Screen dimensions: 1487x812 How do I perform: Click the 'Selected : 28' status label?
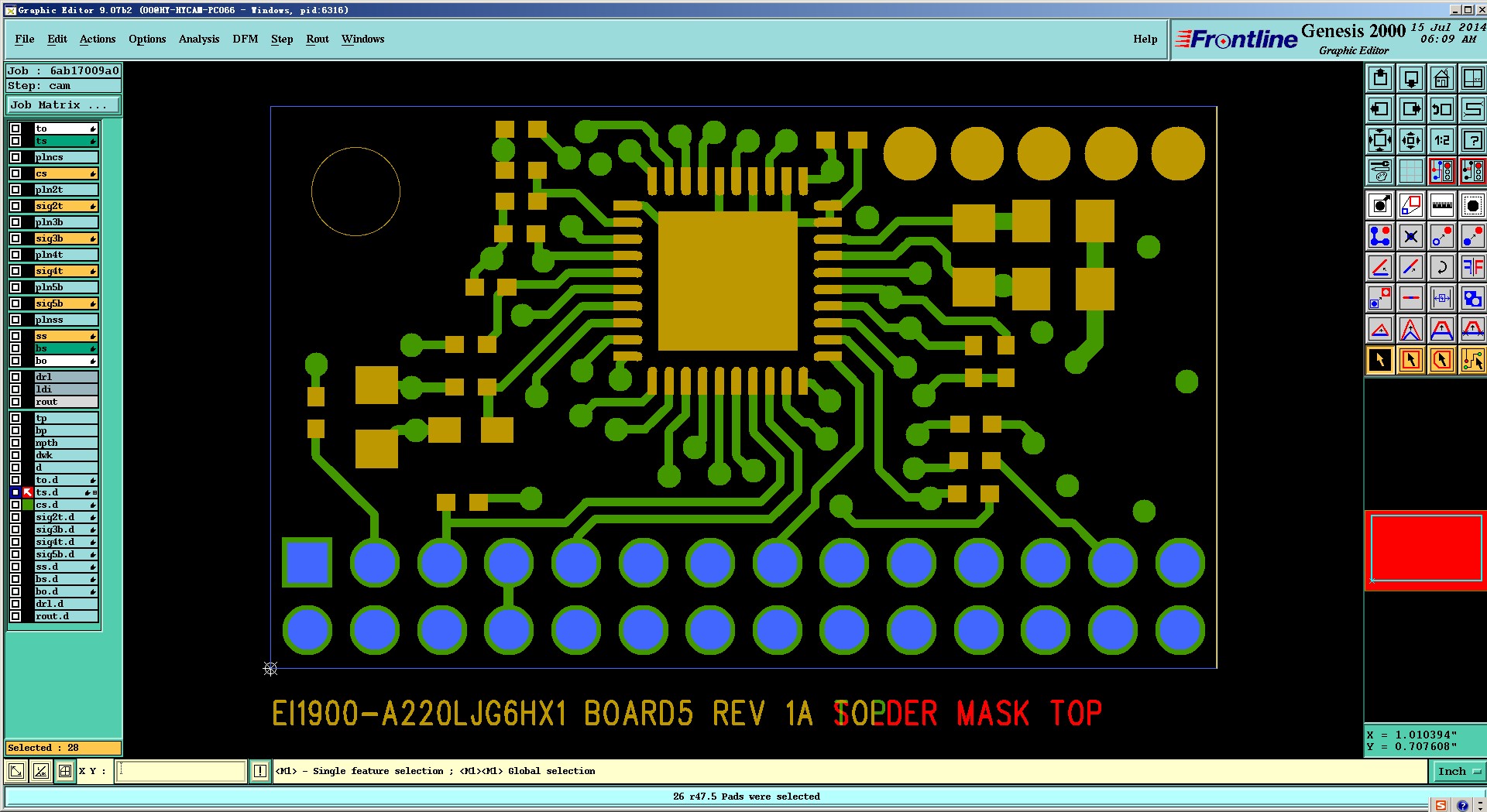(x=64, y=748)
